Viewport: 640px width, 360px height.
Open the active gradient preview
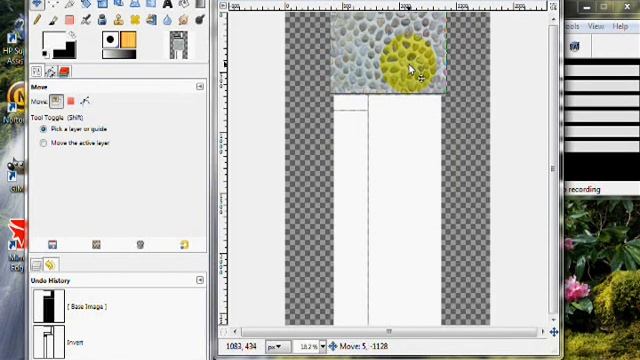119,54
